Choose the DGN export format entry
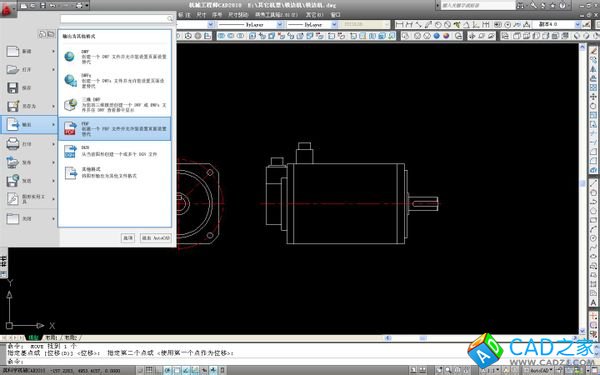The width and height of the screenshot is (600, 375). point(114,151)
